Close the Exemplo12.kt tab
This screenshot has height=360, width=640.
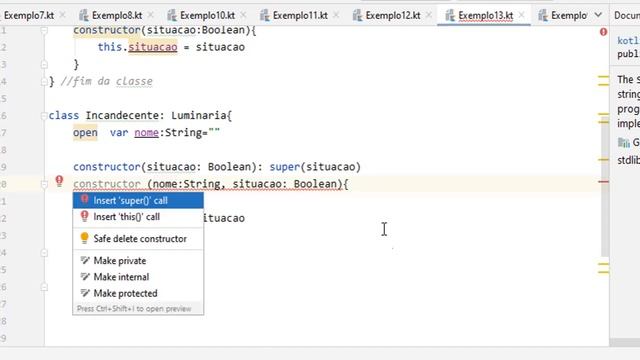(x=429, y=15)
